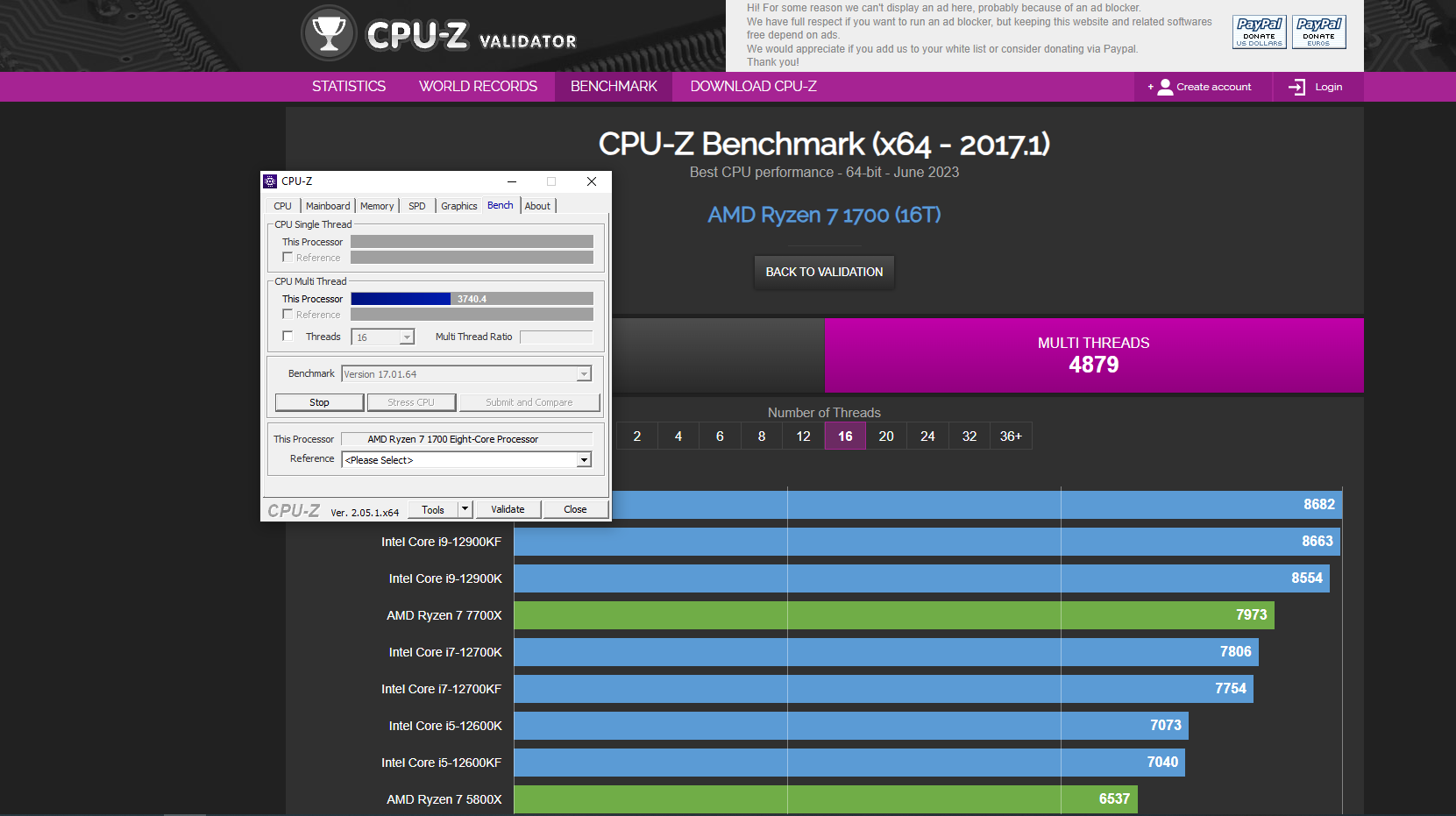Click the Multi Thread progress bar 3740.4
This screenshot has width=1456, height=816.
click(472, 299)
